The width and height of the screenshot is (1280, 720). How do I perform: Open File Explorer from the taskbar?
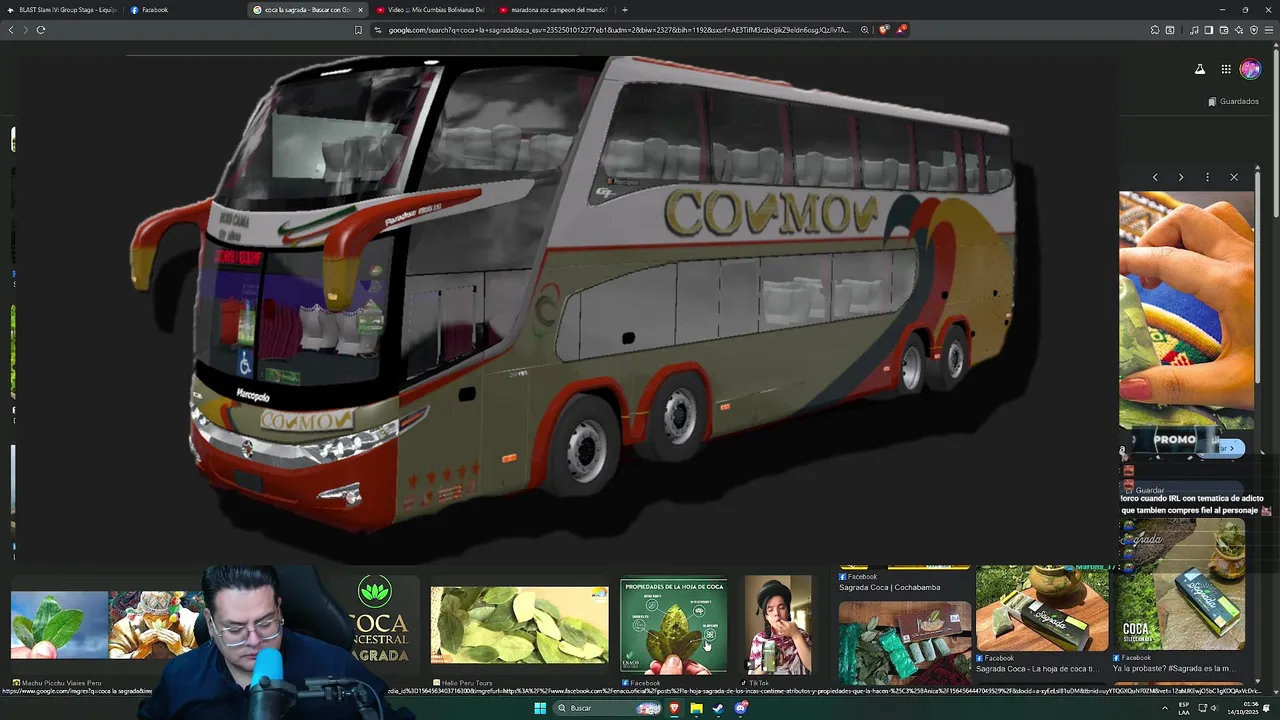(696, 708)
